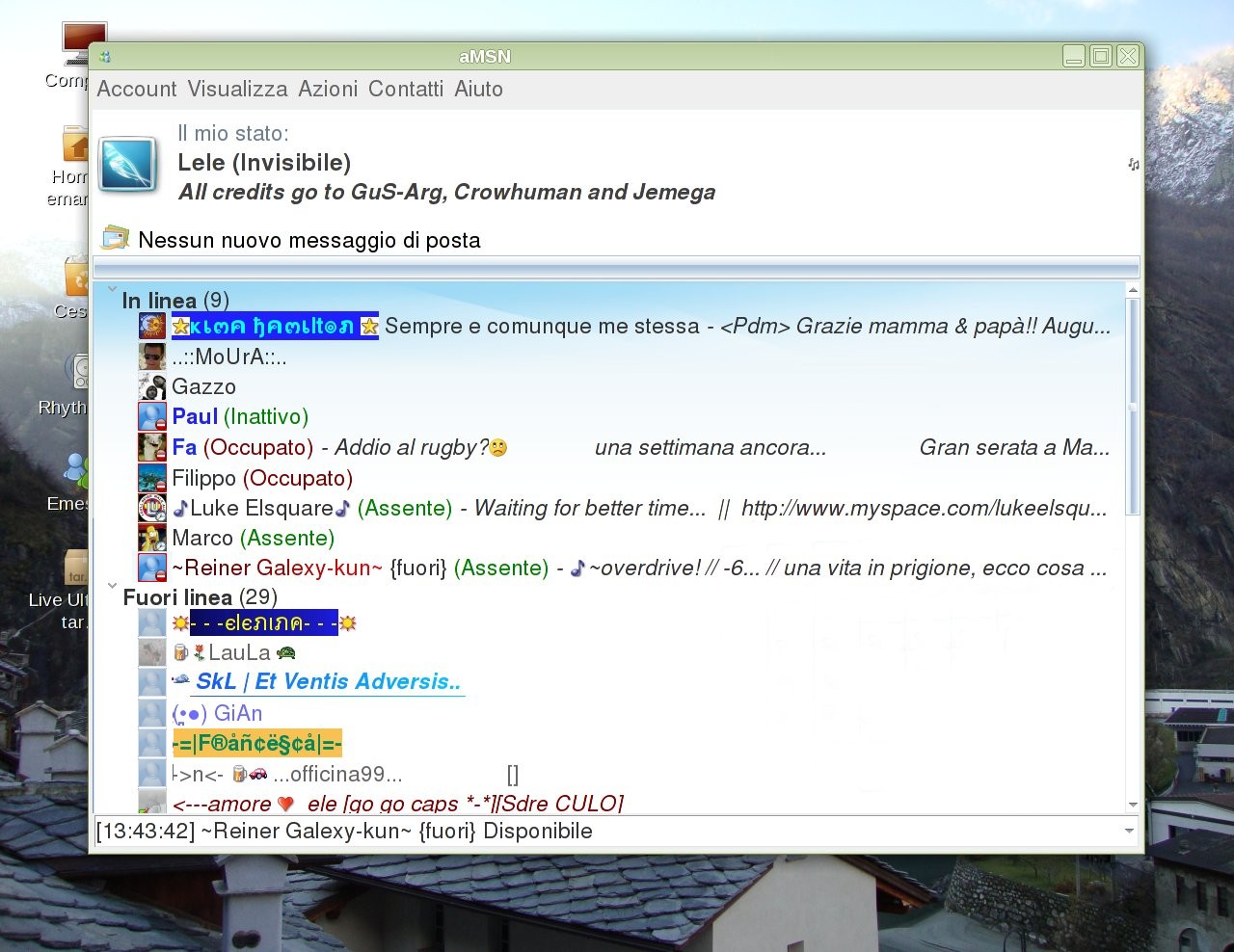
Task: Click Filippo's contact avatar
Action: [x=152, y=478]
